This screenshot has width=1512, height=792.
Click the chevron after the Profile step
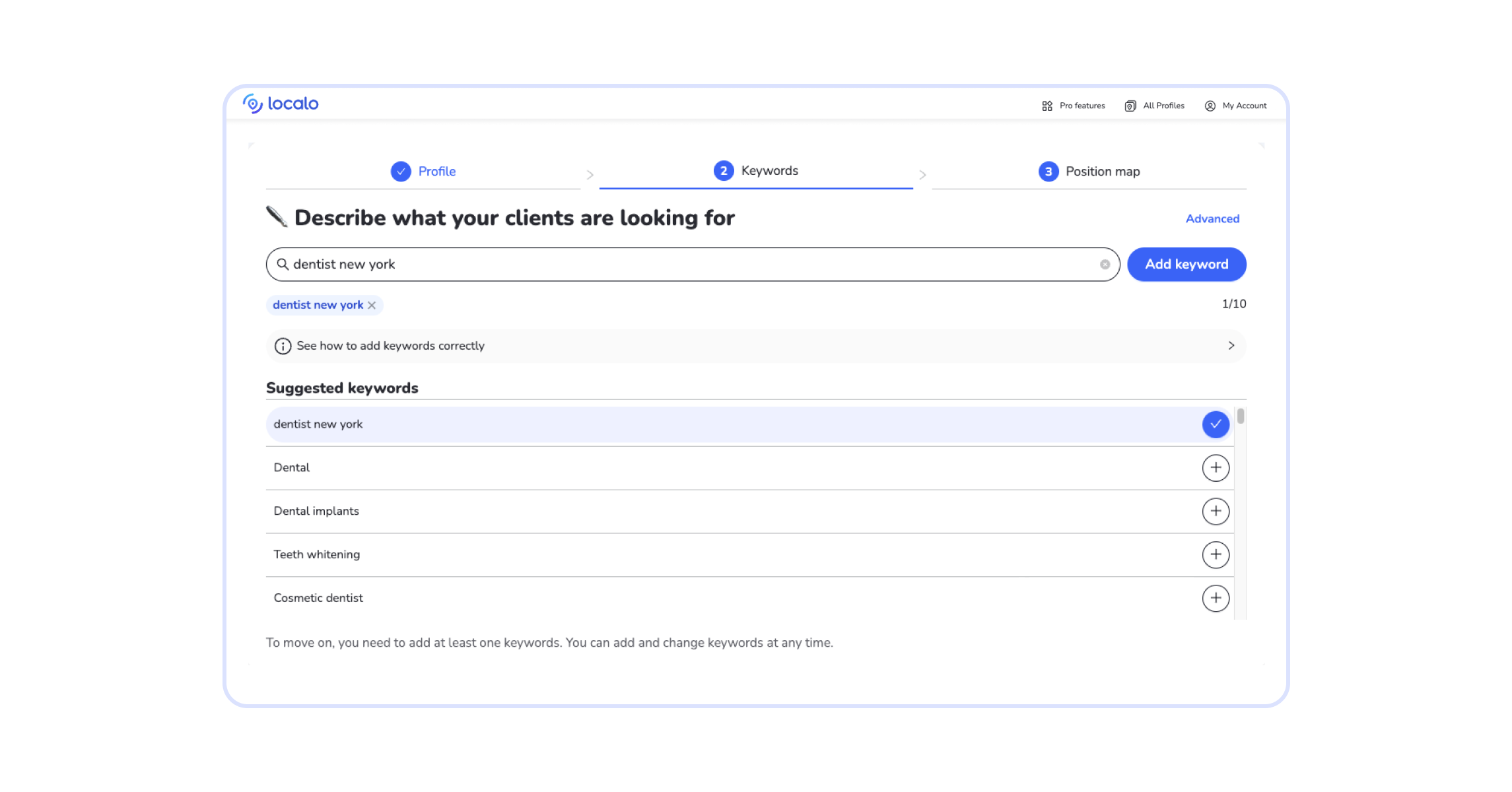pos(590,174)
